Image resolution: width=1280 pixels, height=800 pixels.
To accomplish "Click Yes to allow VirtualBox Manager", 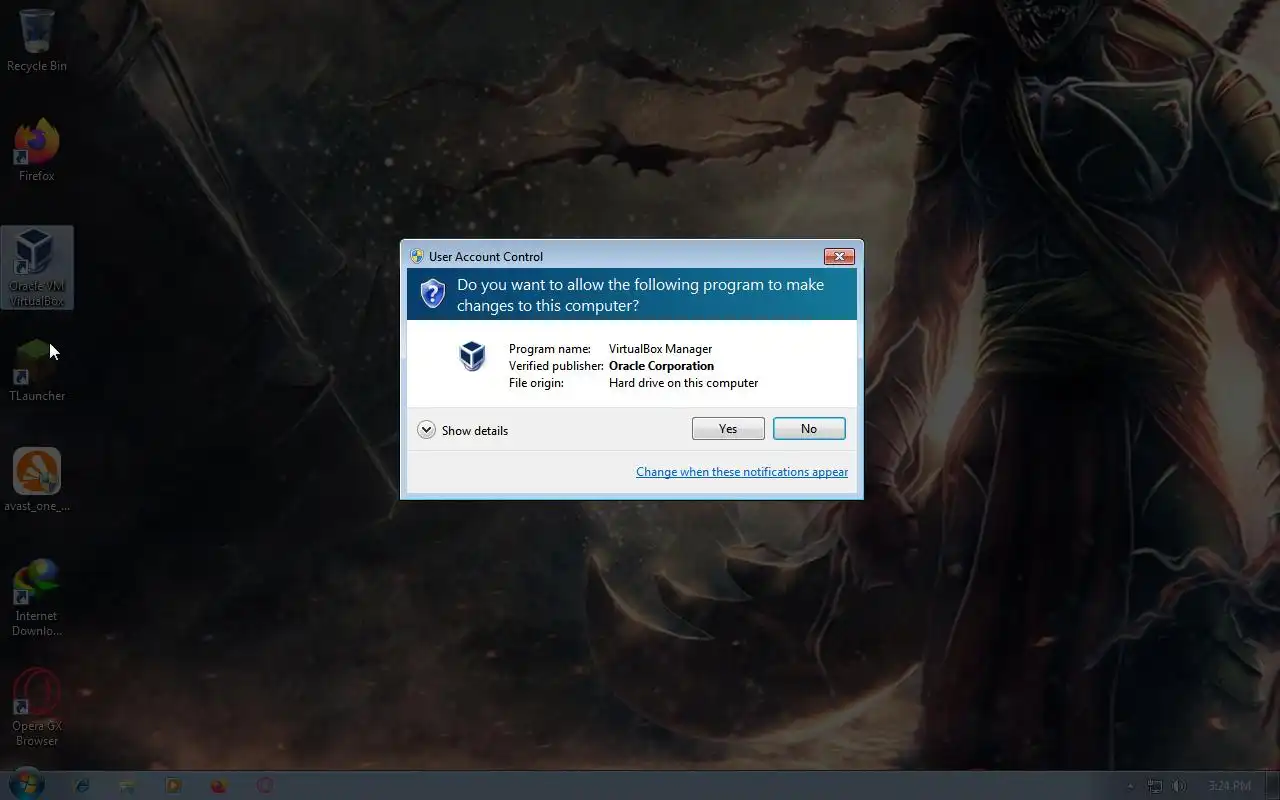I will 728,429.
